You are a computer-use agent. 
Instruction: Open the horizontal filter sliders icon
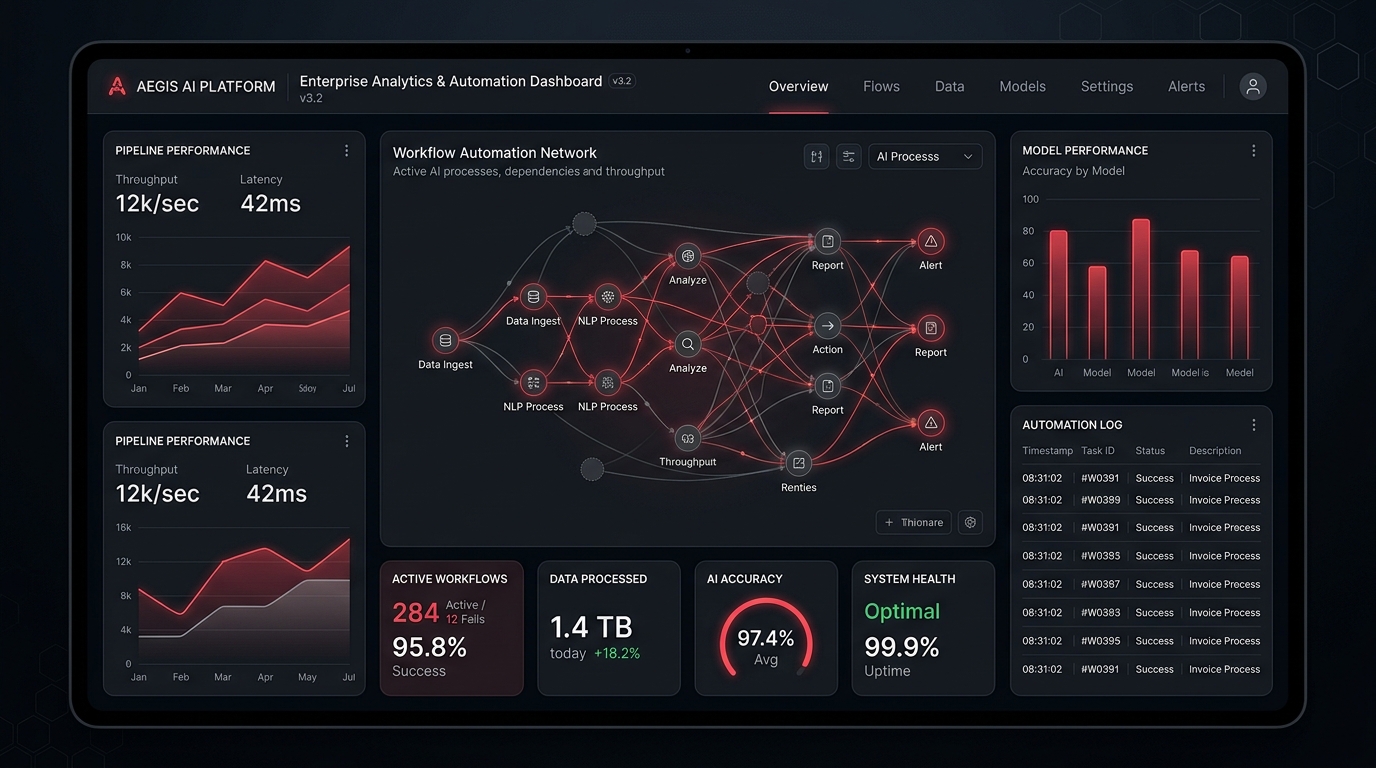tap(849, 156)
